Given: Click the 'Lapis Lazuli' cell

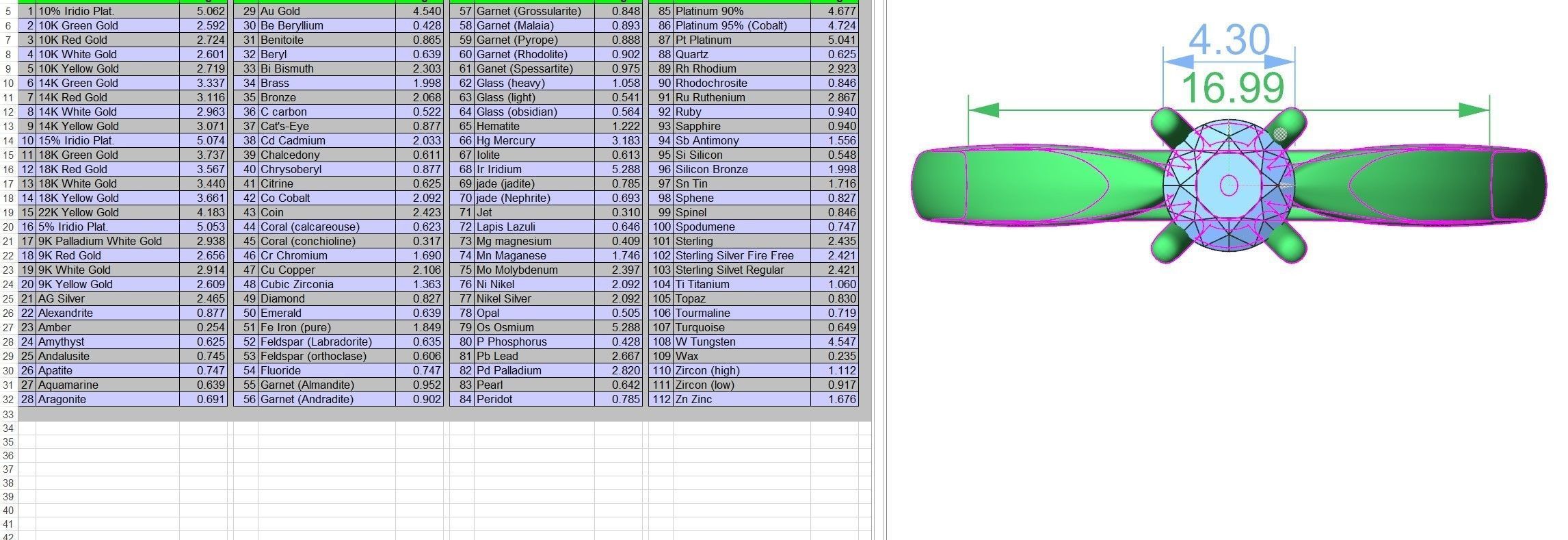Looking at the screenshot, I should pos(534,227).
